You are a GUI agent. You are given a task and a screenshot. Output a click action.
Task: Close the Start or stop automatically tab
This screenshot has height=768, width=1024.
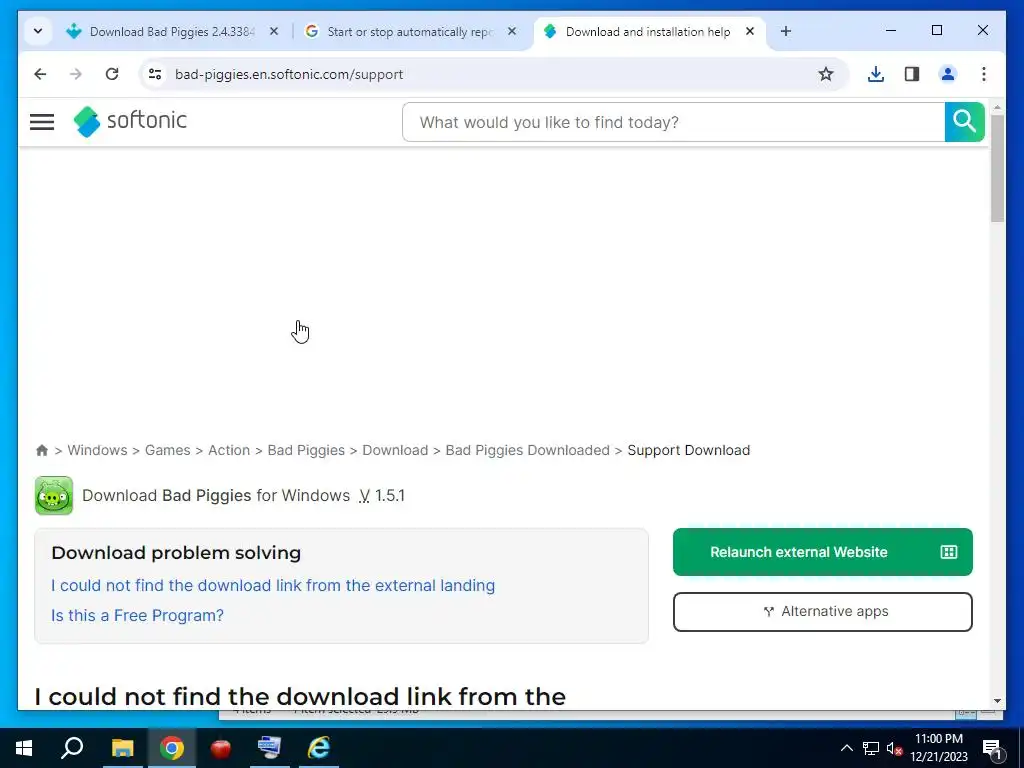512,31
